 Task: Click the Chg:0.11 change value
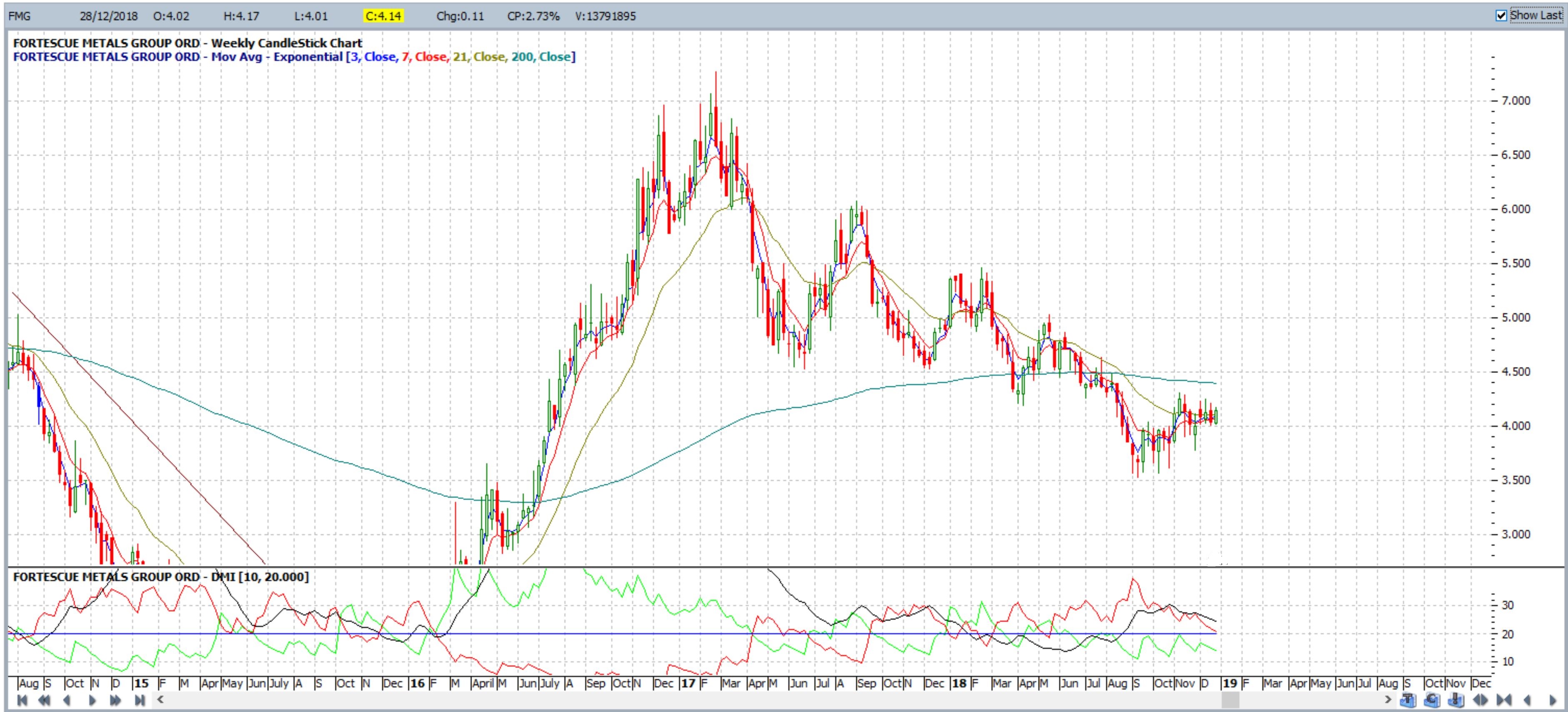pos(460,16)
